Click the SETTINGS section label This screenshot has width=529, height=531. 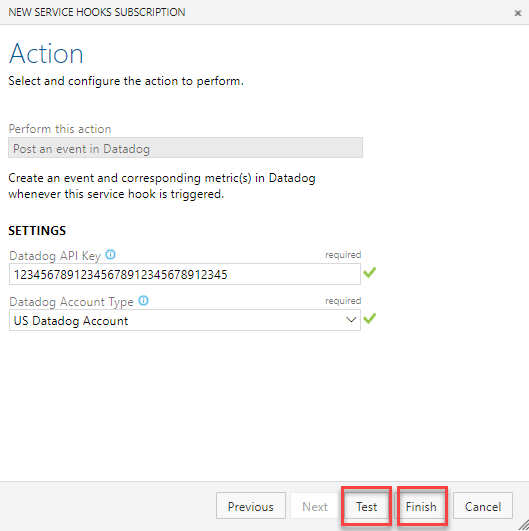coord(37,231)
